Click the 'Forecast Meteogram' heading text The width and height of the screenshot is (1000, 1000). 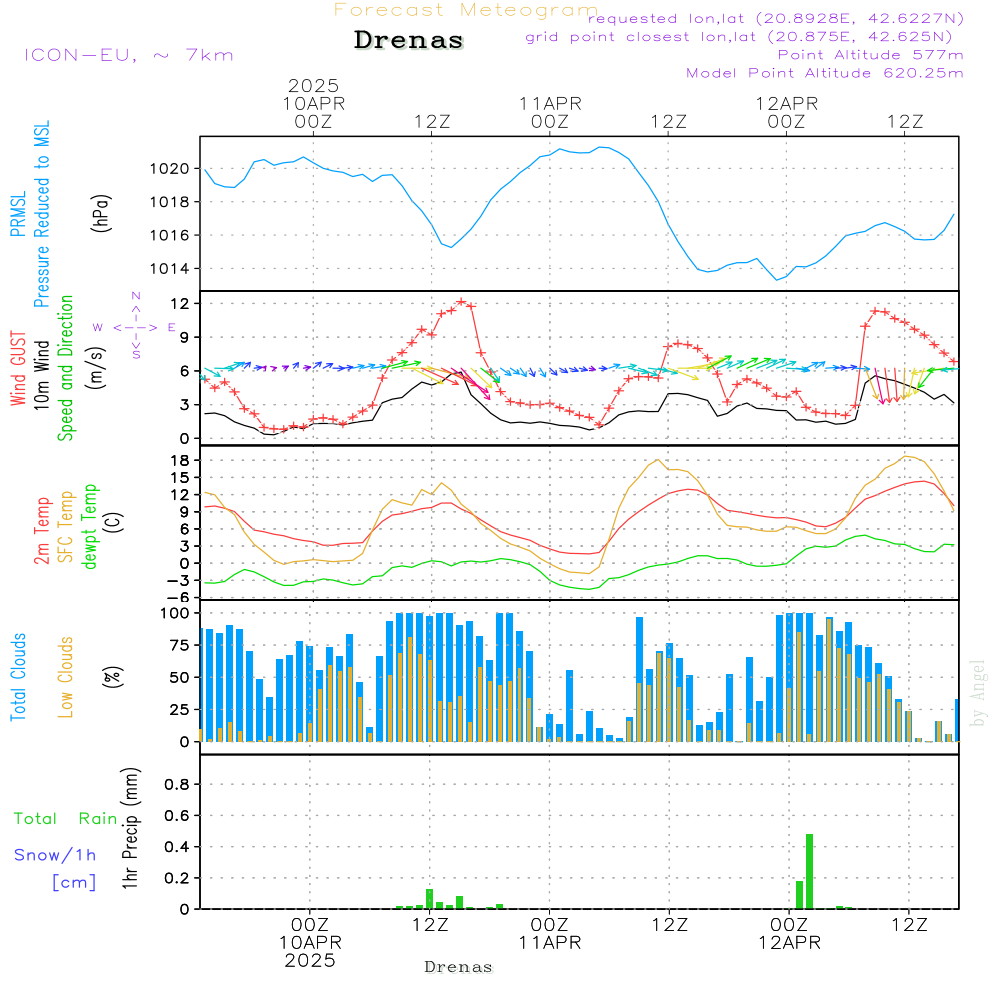[x=466, y=10]
